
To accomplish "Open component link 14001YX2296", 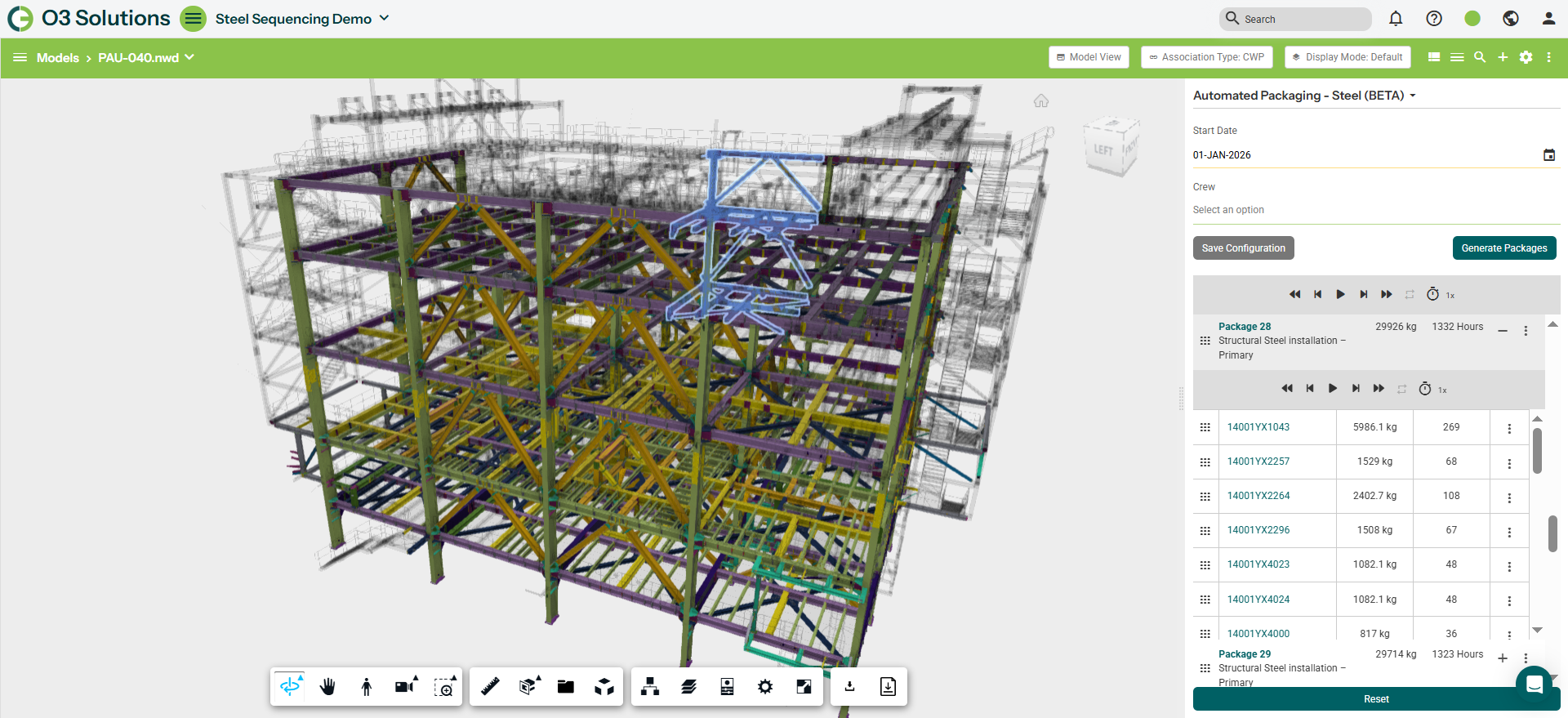I will pyautogui.click(x=1258, y=530).
